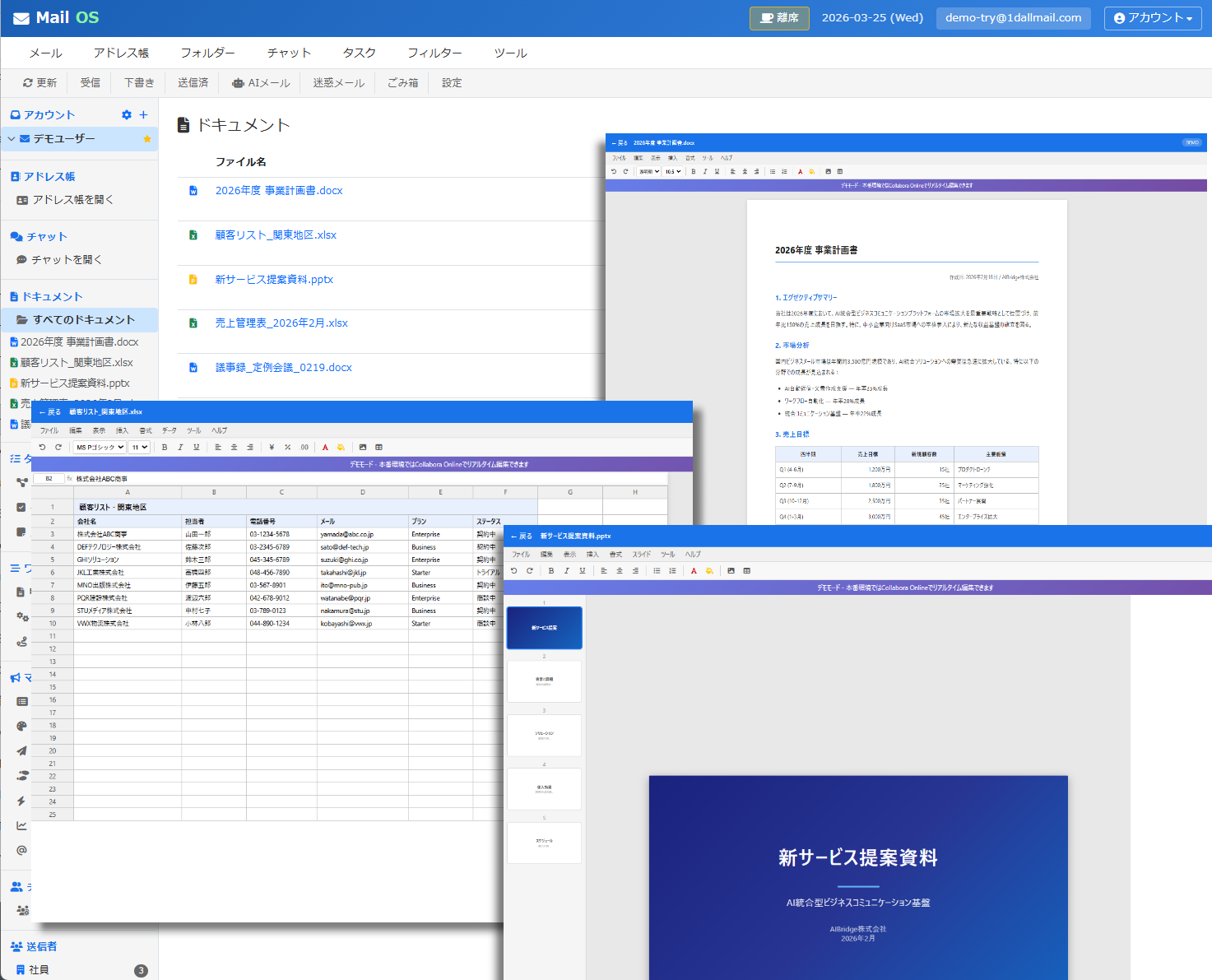The image size is (1212, 980).
Task: Open the MS Pゴシック font dropdown
Action: coord(100,448)
